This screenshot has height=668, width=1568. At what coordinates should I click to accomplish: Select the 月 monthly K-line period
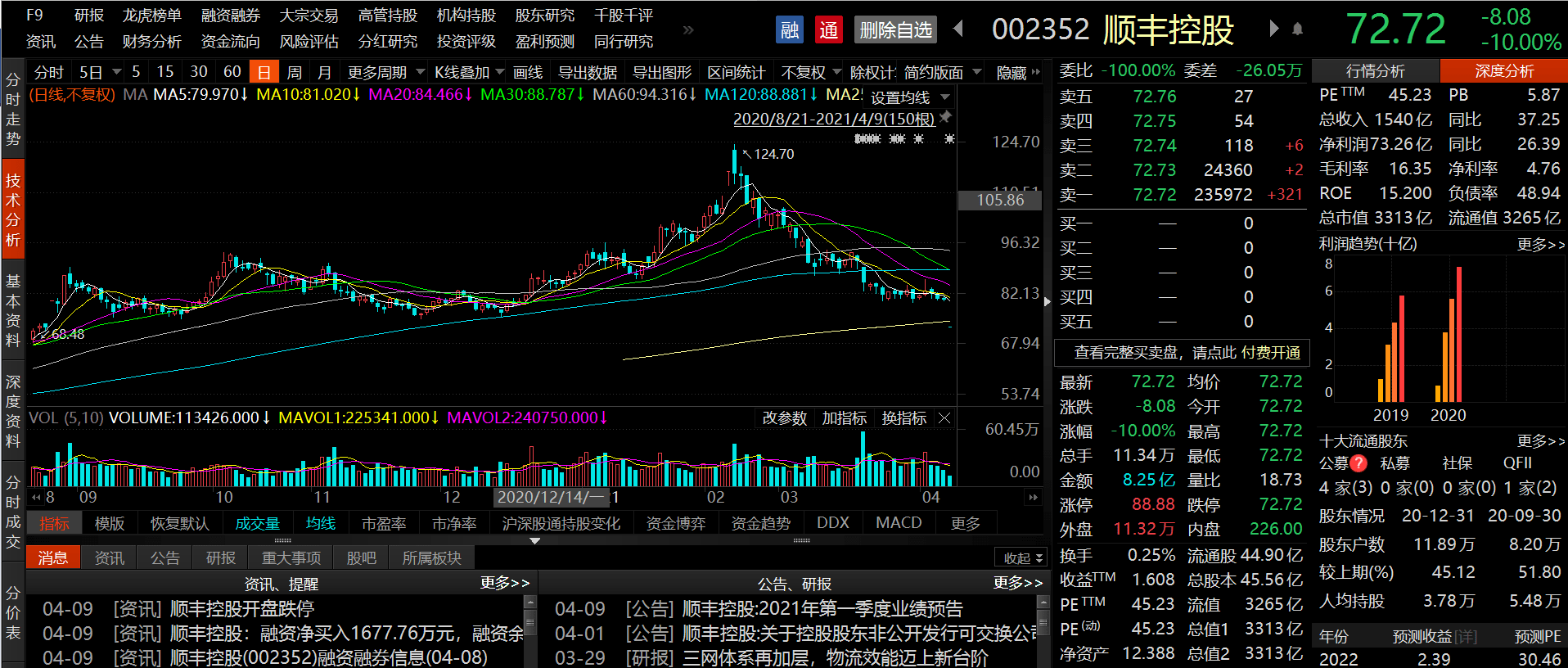tap(324, 72)
